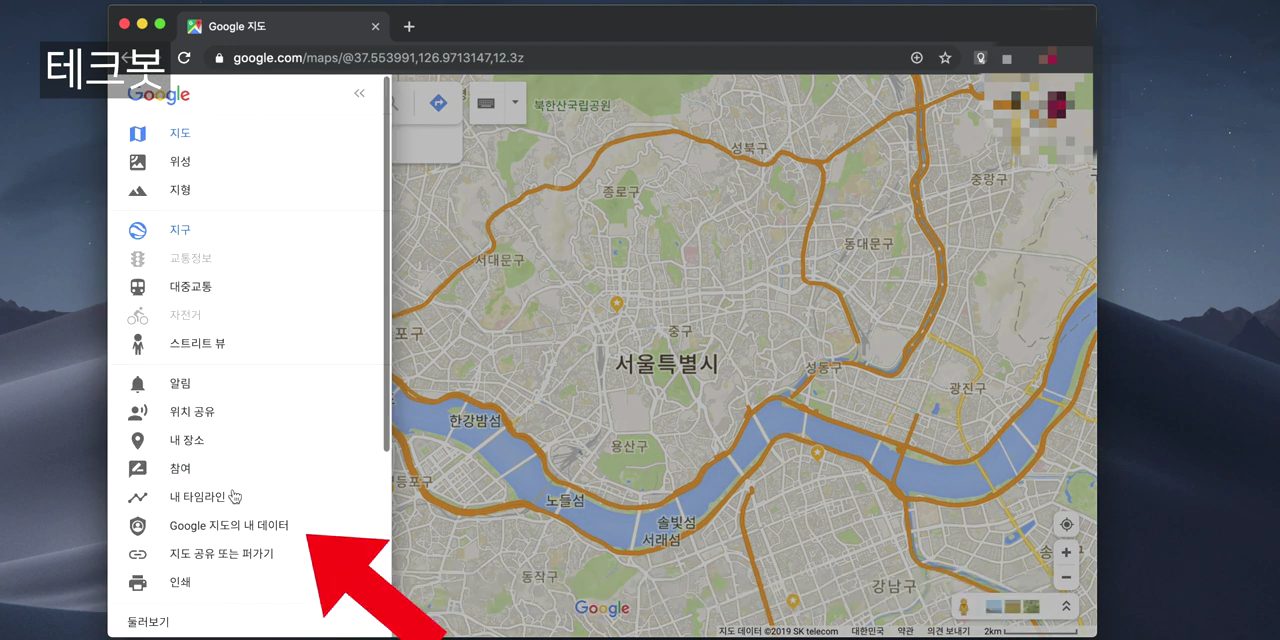Click the 서울특별시 map label
Viewport: 1280px width, 640px height.
tap(666, 363)
